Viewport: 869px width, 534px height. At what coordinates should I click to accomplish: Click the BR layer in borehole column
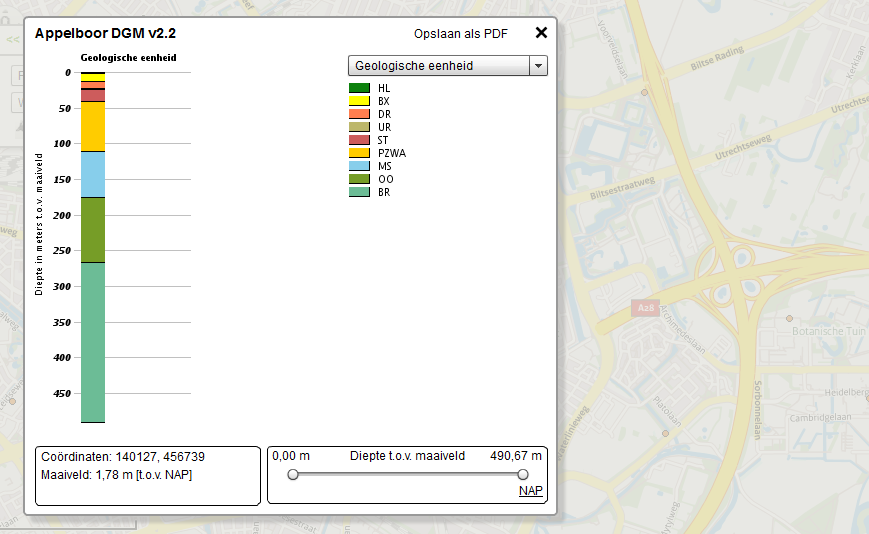[x=93, y=342]
